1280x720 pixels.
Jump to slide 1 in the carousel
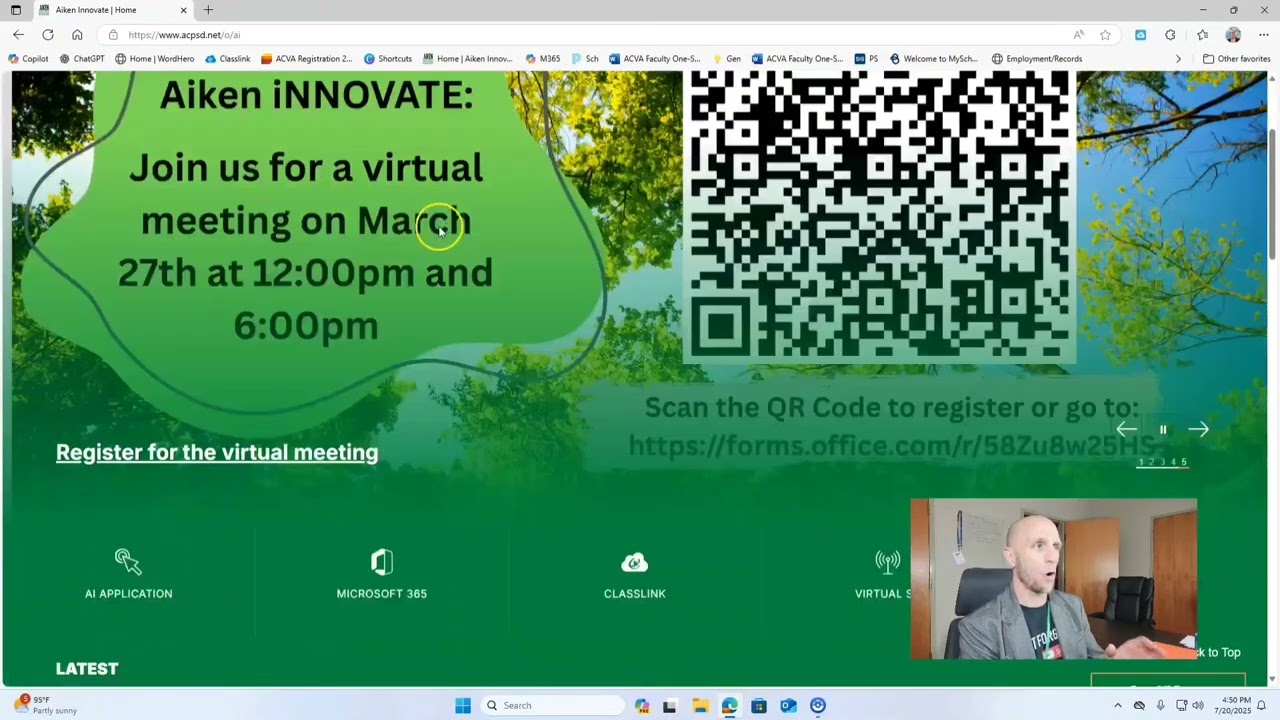(x=1141, y=462)
